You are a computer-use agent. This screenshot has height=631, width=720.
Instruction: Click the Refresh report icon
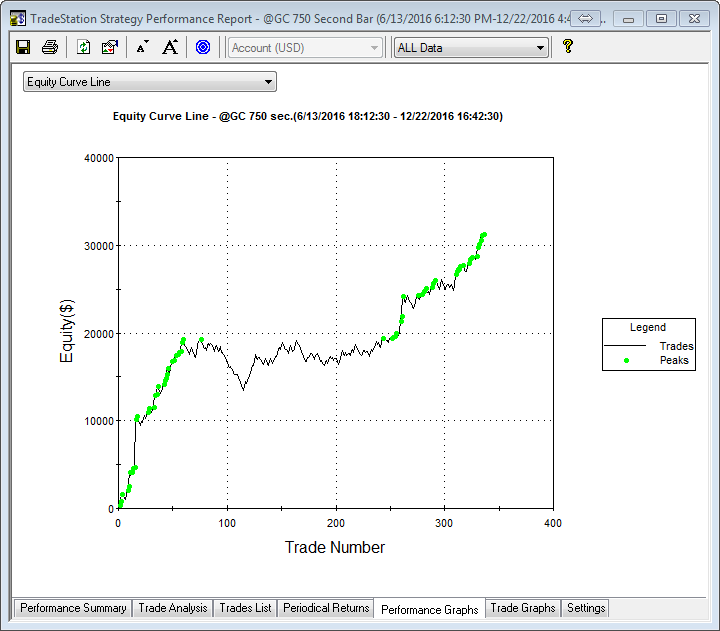coord(84,47)
